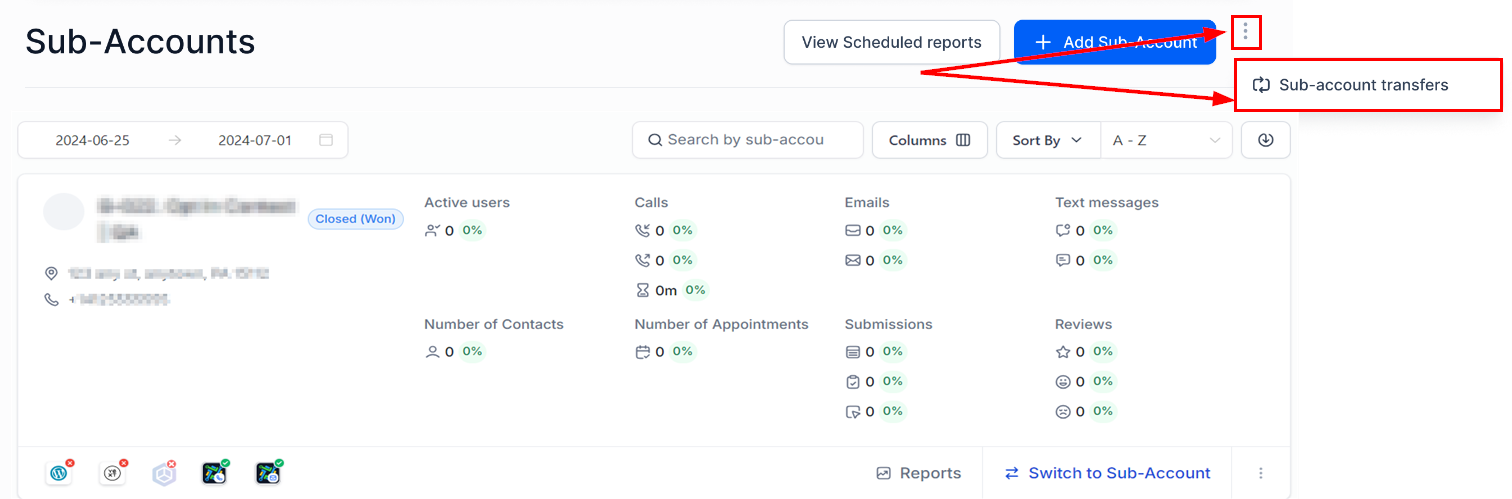Image resolution: width=1512 pixels, height=499 pixels.
Task: Click the cube integration icon with red X
Action: click(164, 473)
